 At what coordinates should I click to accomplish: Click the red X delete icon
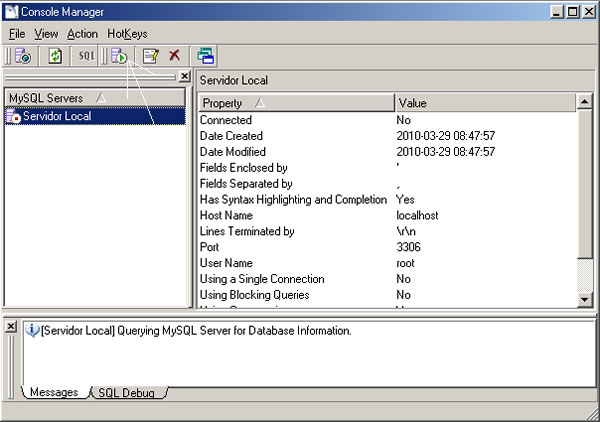pos(174,55)
